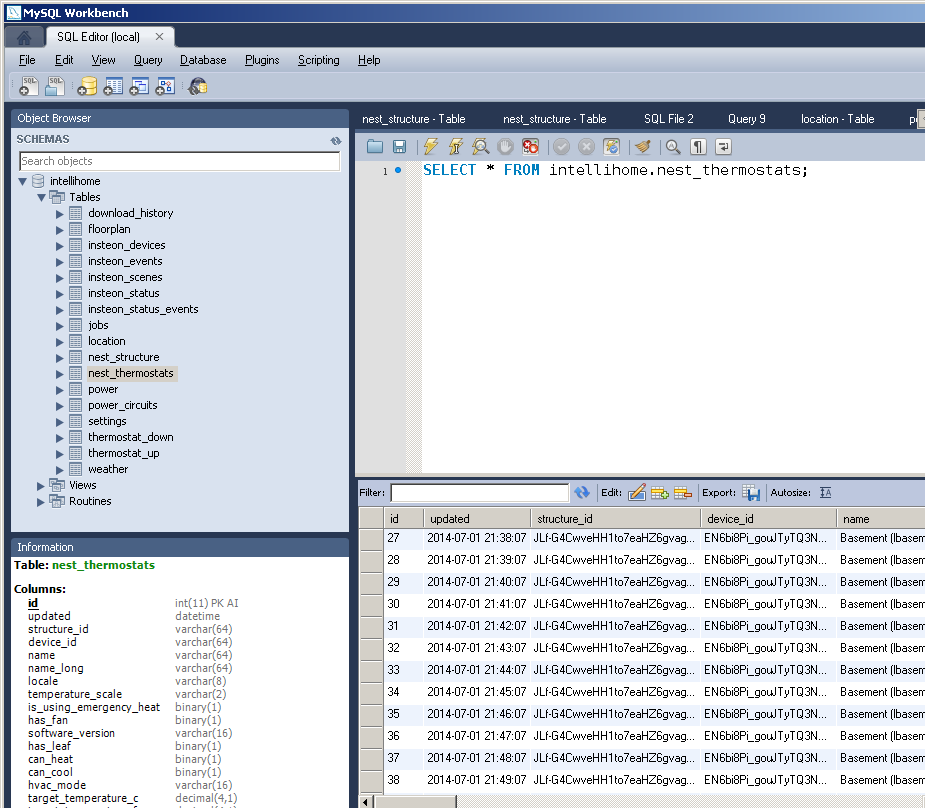Click the cell 2014-07-01 21:38:07
925x808 pixels.
point(477,538)
